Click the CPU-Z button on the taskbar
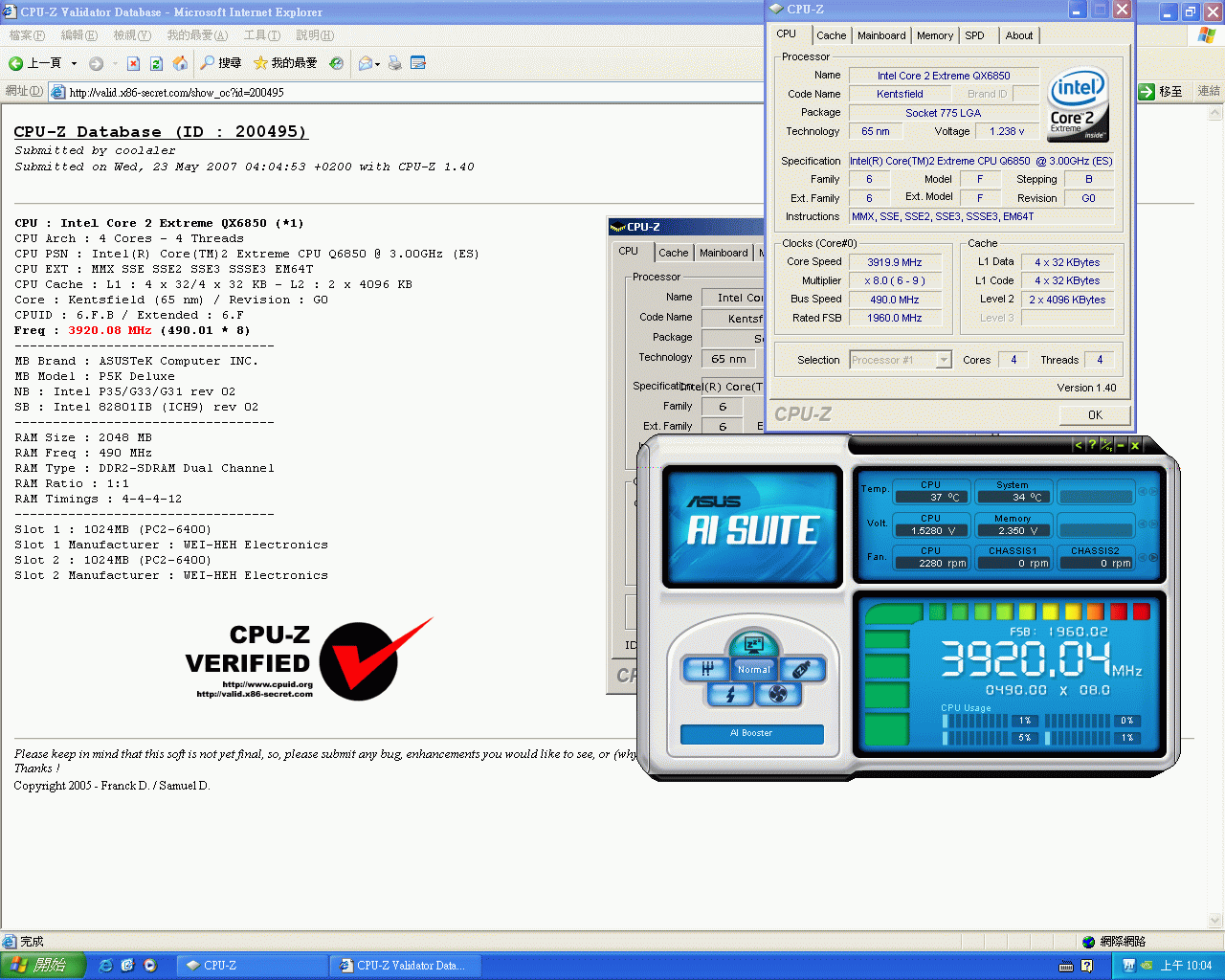 pyautogui.click(x=253, y=965)
